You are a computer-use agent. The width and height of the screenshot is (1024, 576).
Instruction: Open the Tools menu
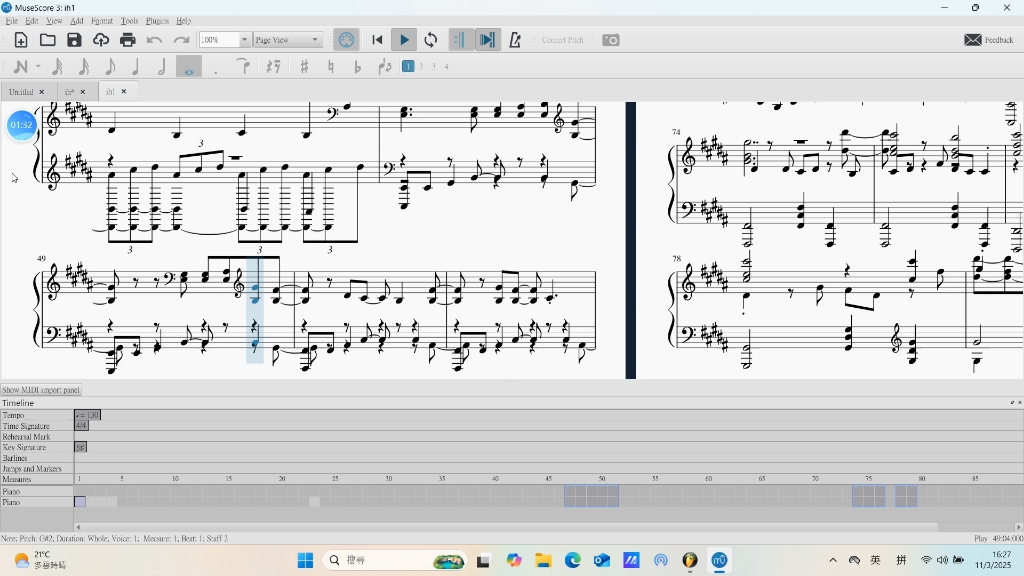coord(129,21)
